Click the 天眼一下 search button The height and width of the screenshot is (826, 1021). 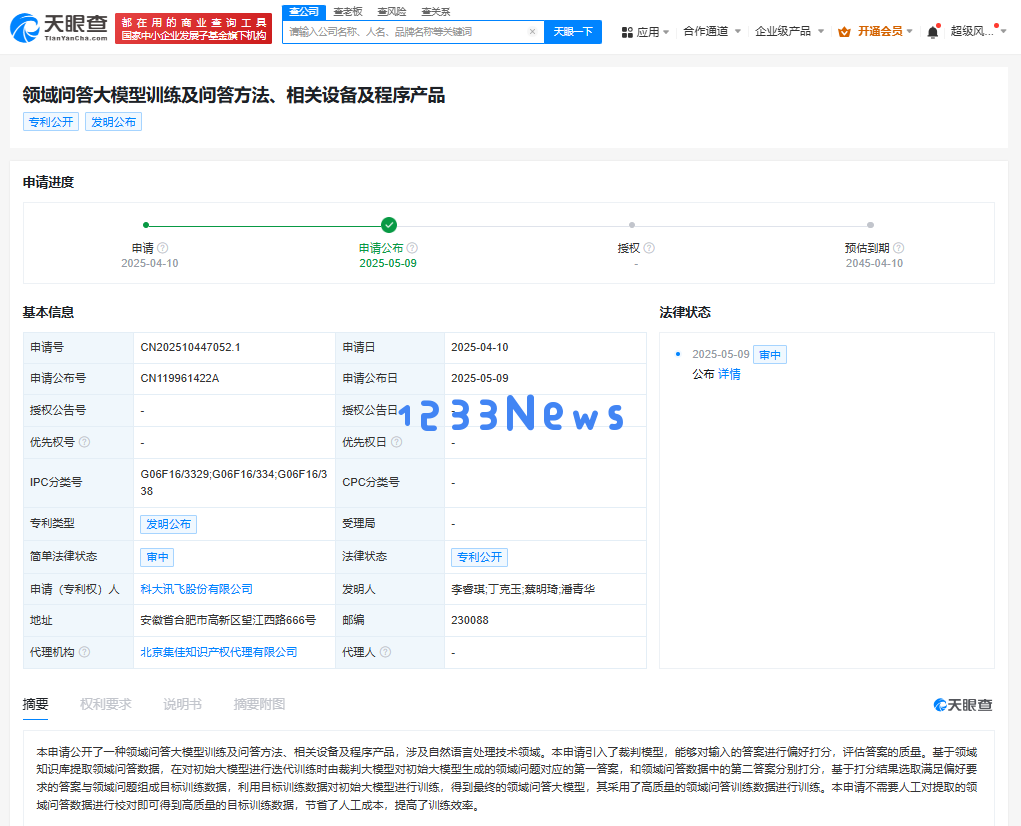pyautogui.click(x=573, y=31)
